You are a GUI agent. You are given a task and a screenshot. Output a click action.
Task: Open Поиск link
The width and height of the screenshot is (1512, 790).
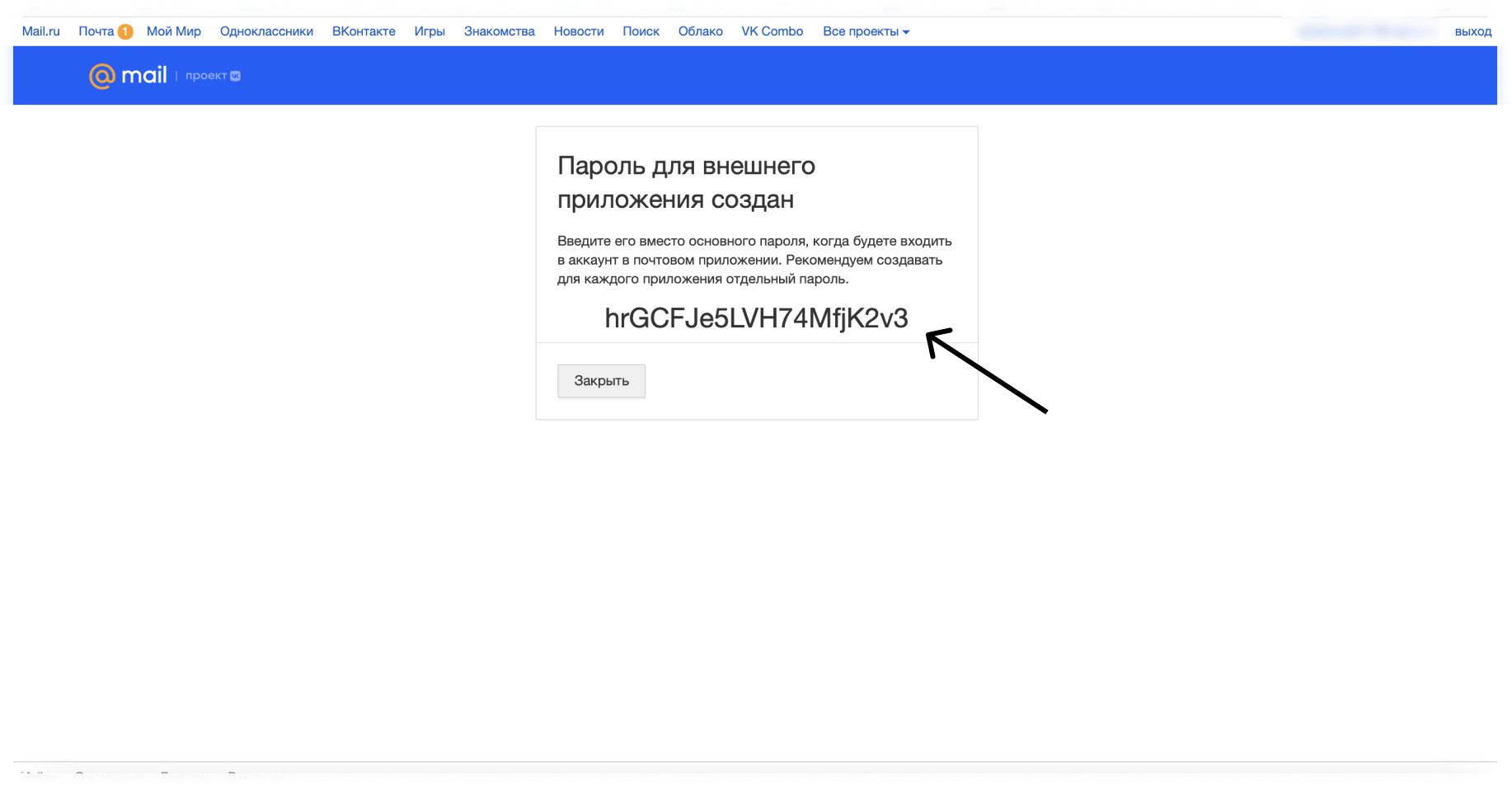641,31
